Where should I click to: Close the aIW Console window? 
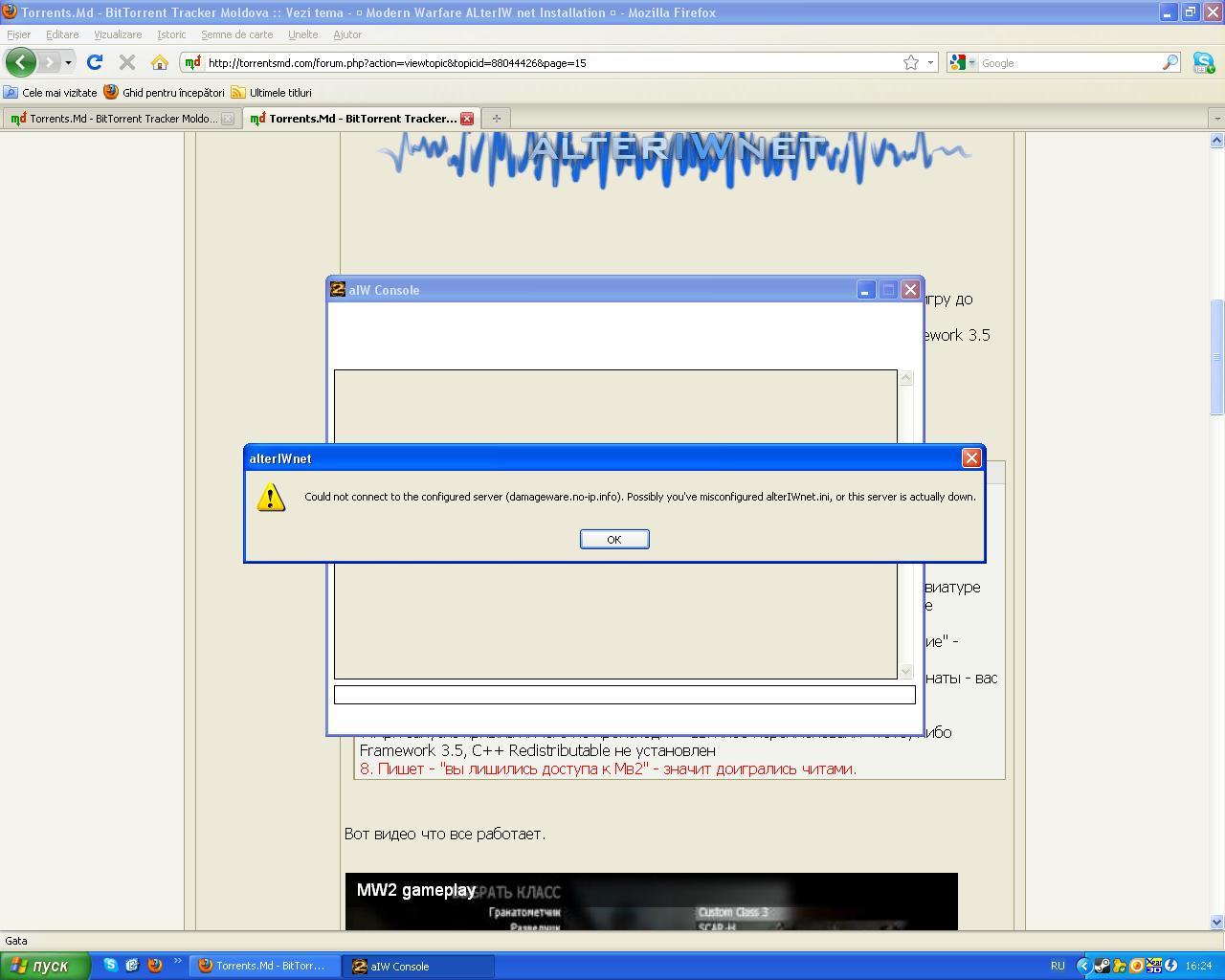tap(911, 289)
